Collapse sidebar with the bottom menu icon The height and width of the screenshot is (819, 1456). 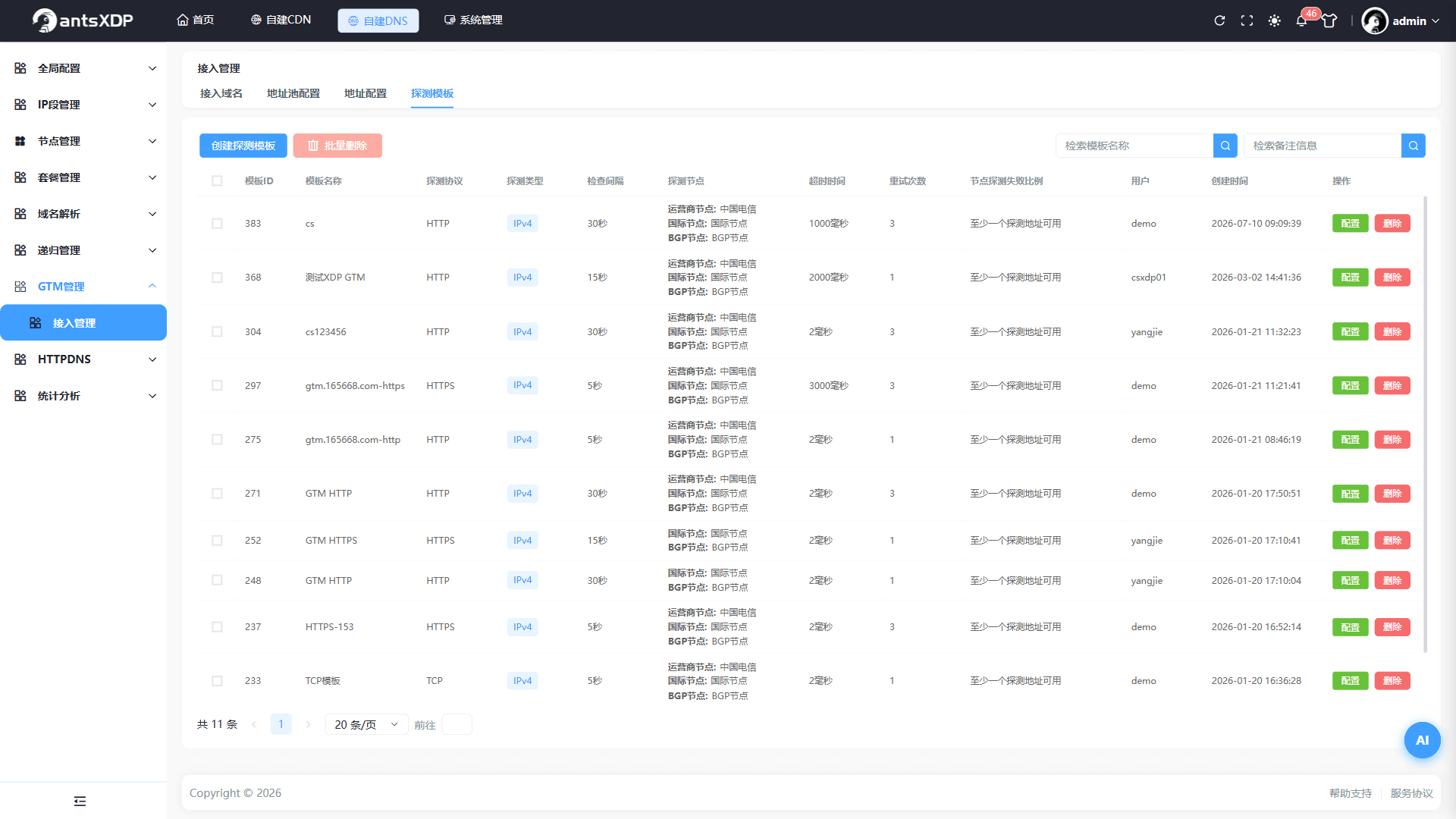pyautogui.click(x=80, y=801)
